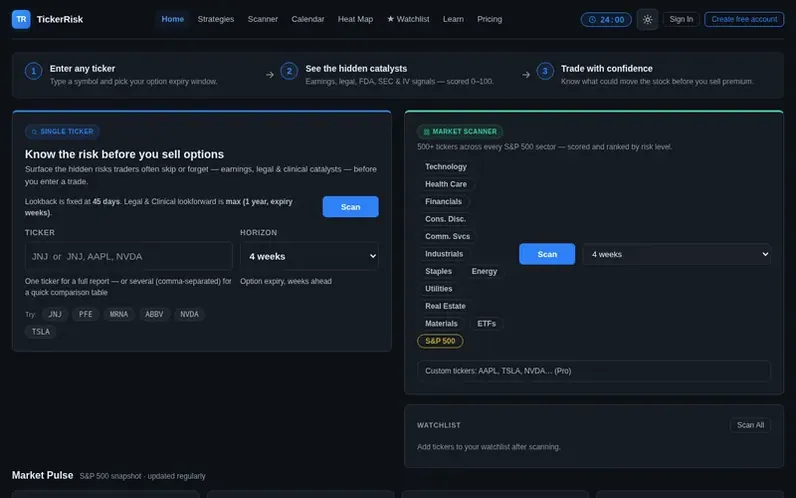Click 'Know the risk before you sell options'
The height and width of the screenshot is (498, 796).
pos(124,154)
